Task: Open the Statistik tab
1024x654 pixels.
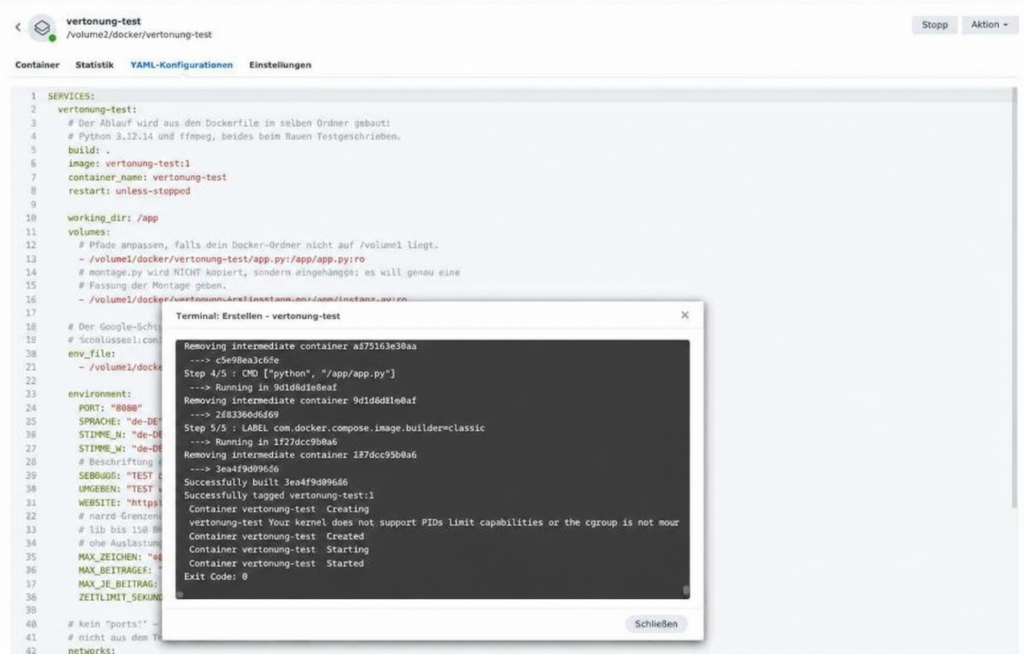Action: coord(94,65)
